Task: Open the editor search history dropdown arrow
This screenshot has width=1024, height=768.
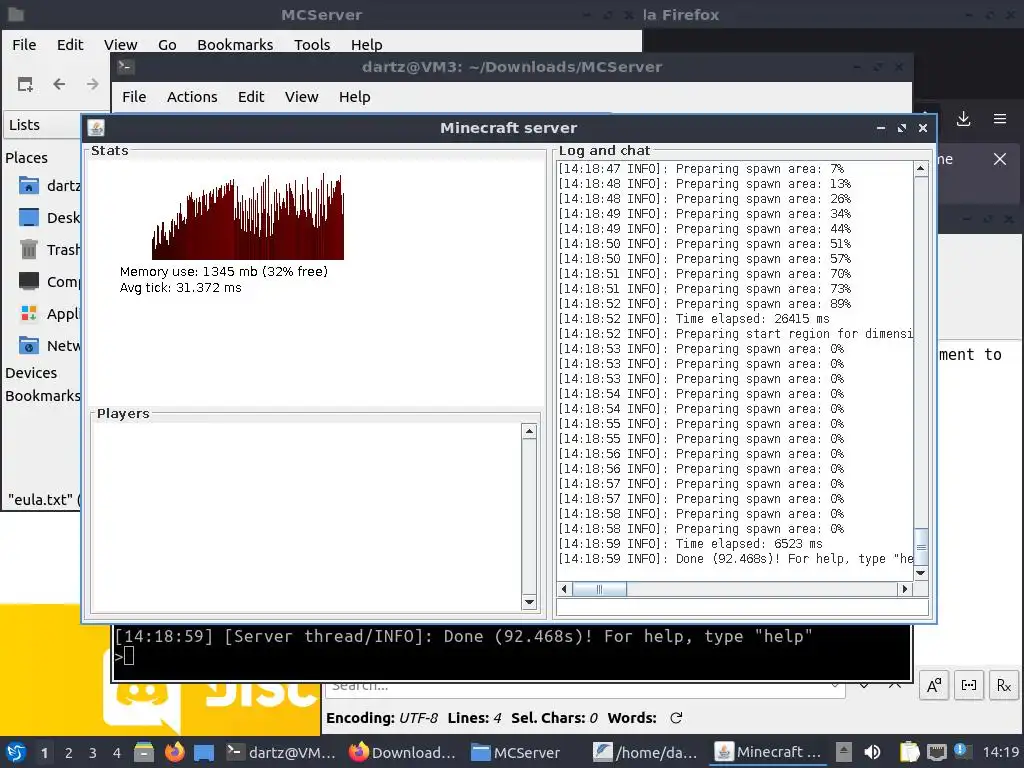Action: click(x=835, y=686)
